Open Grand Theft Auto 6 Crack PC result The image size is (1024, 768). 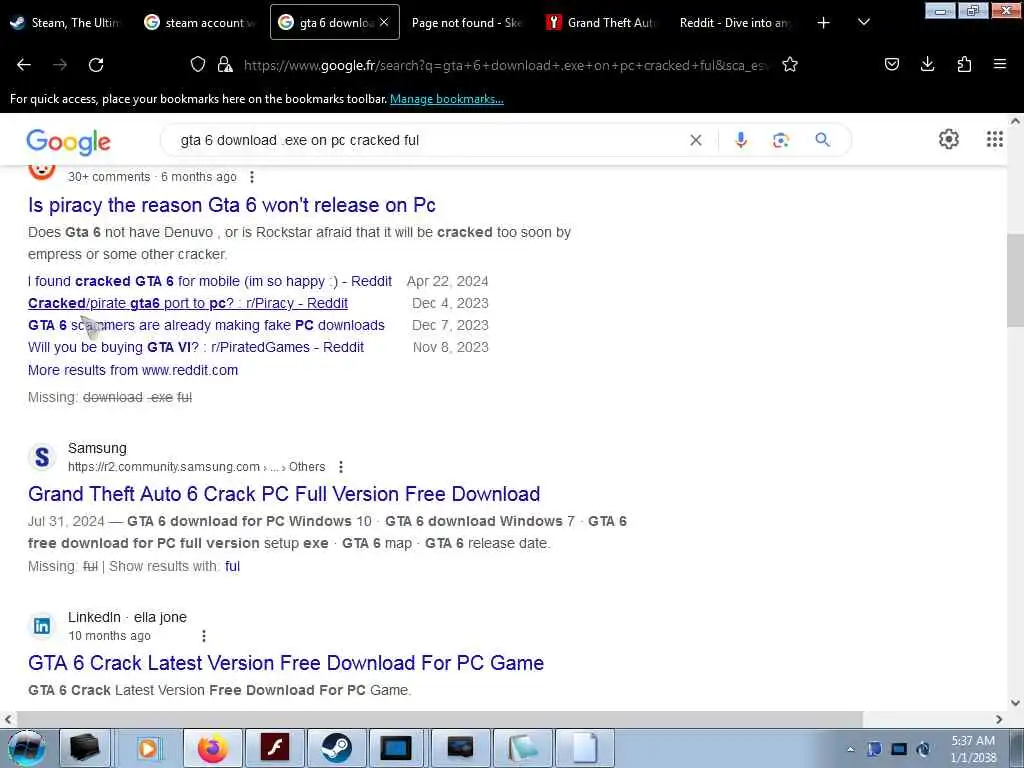pyautogui.click(x=284, y=494)
